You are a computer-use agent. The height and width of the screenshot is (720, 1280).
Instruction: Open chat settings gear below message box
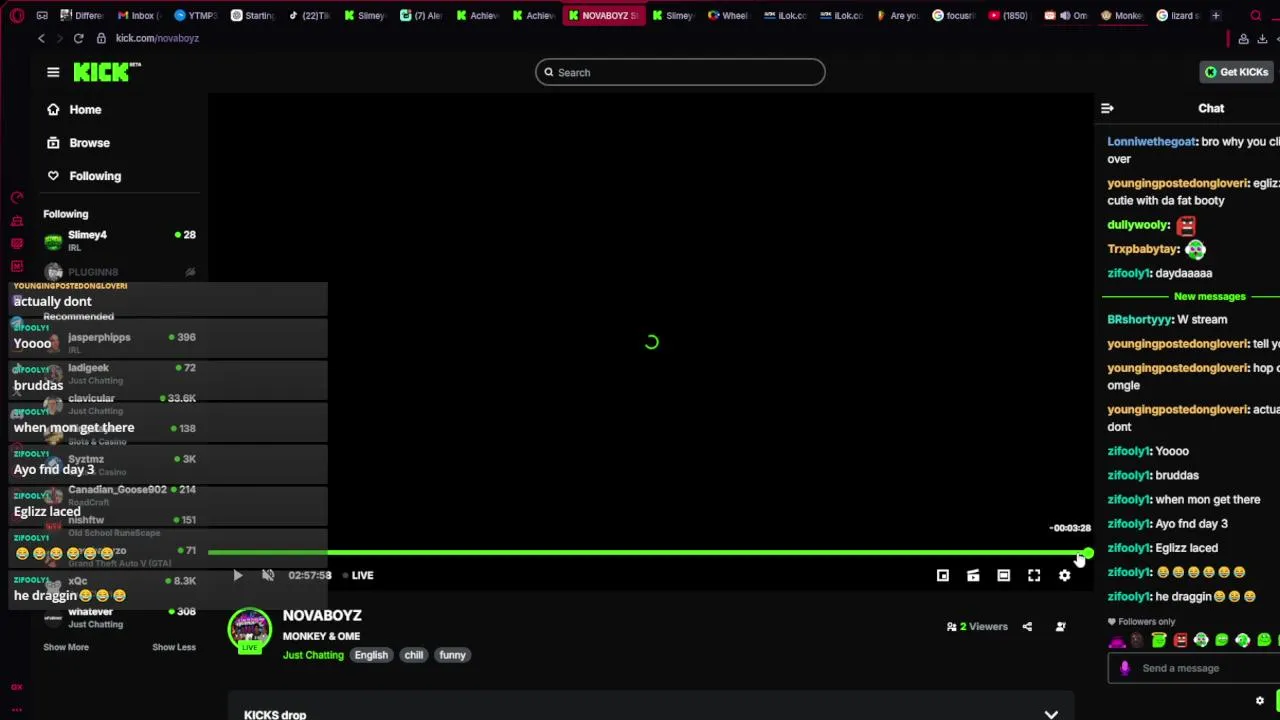point(1260,701)
